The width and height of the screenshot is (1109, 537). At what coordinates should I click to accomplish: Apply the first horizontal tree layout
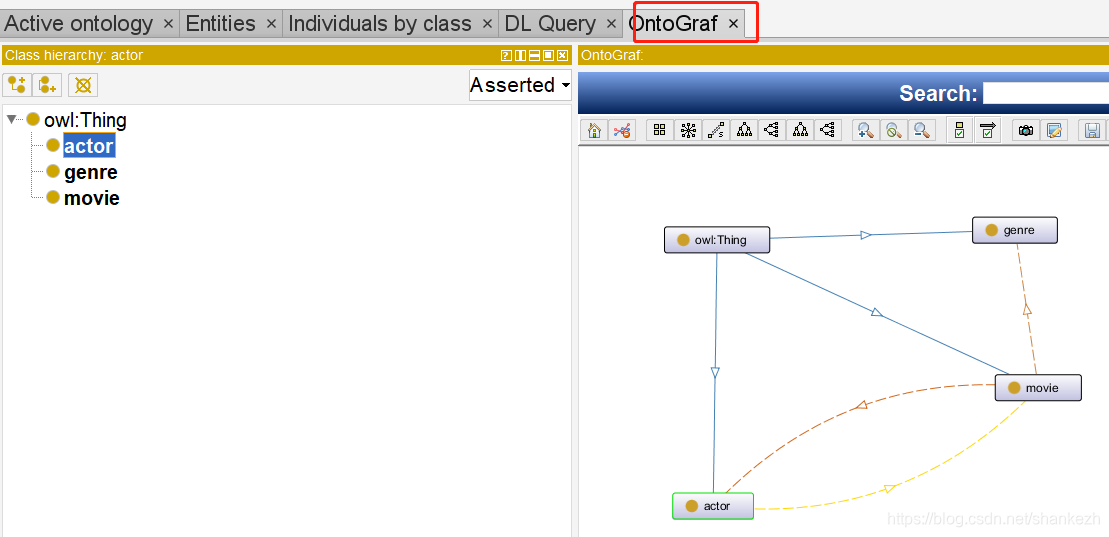click(x=772, y=130)
